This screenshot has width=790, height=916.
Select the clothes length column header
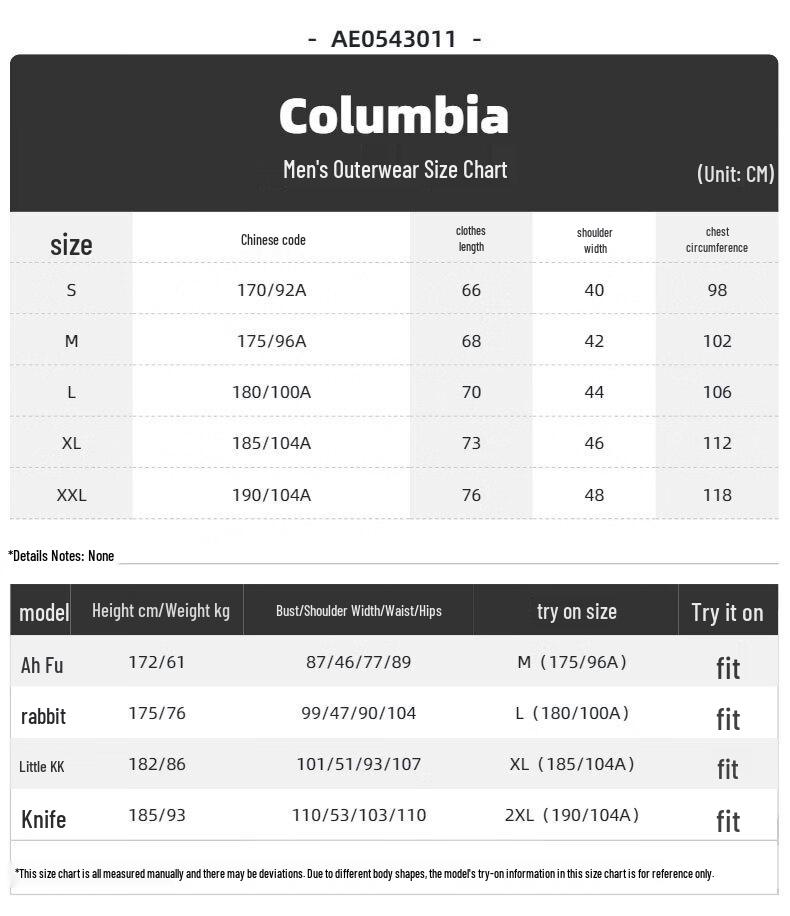tap(470, 239)
